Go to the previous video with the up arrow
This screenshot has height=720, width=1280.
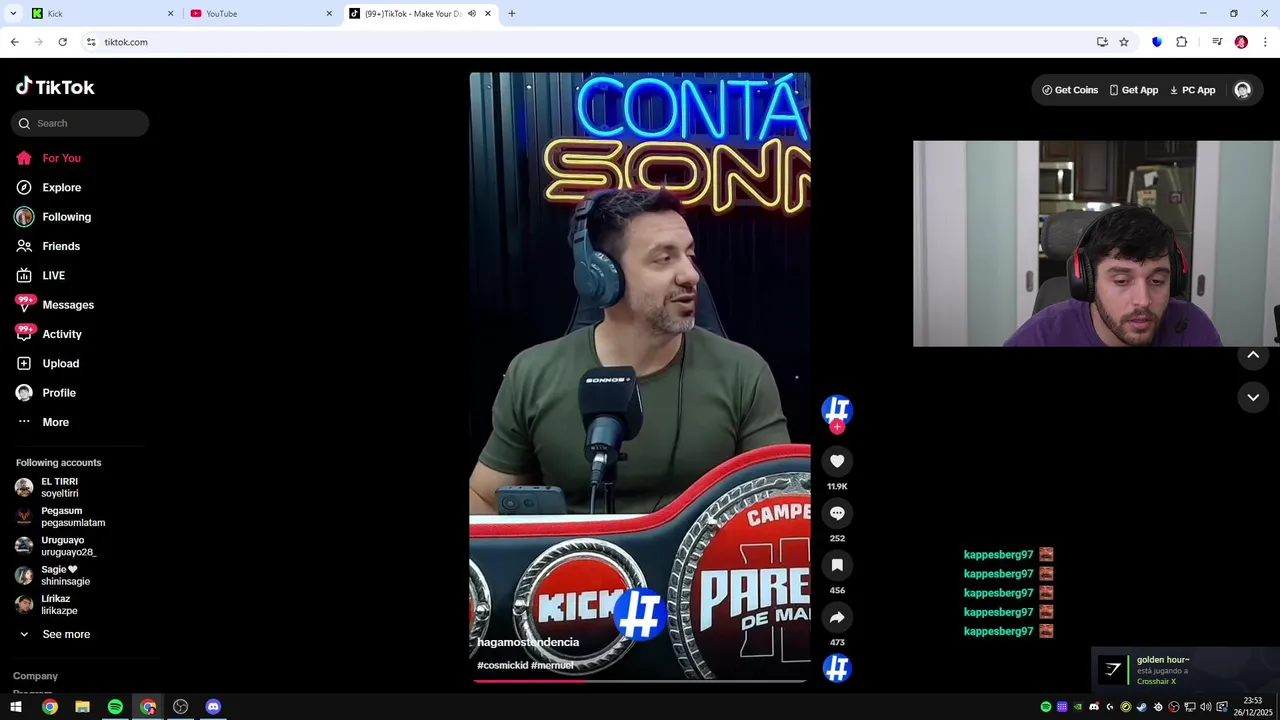click(x=1253, y=355)
